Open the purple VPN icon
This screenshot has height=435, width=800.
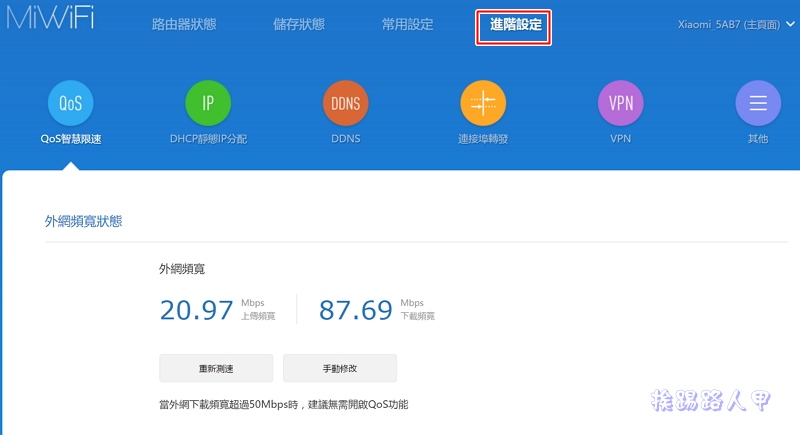[620, 103]
